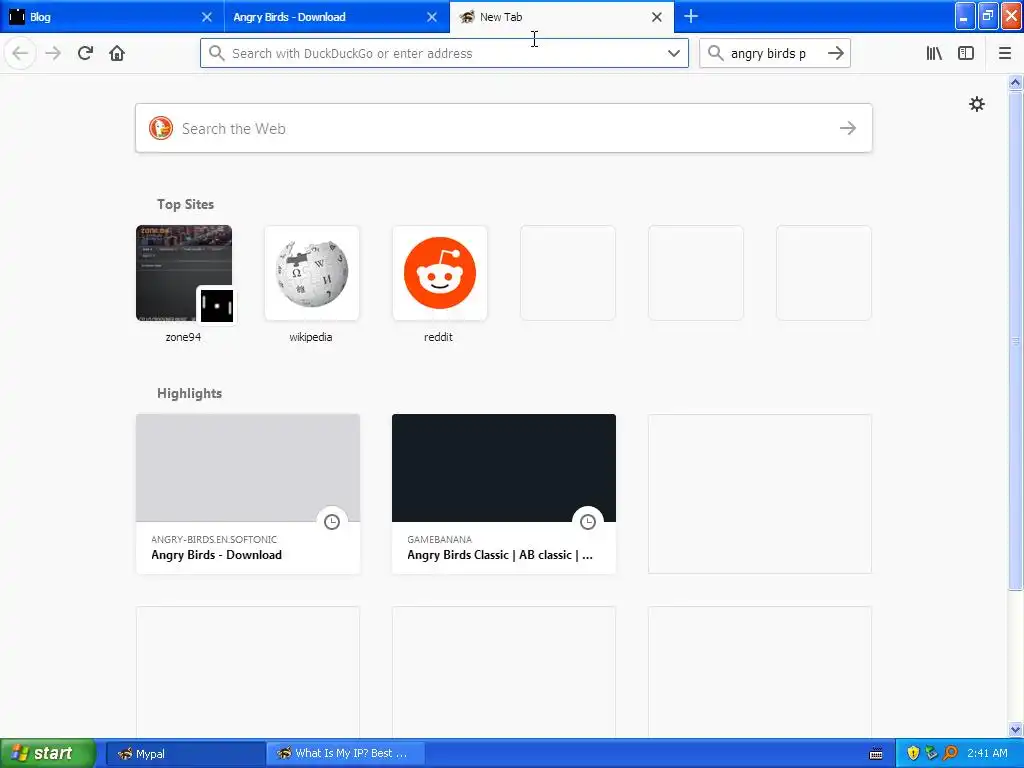Click scrollbar up arrow
Screen dimensions: 1024x768
click(x=1015, y=82)
